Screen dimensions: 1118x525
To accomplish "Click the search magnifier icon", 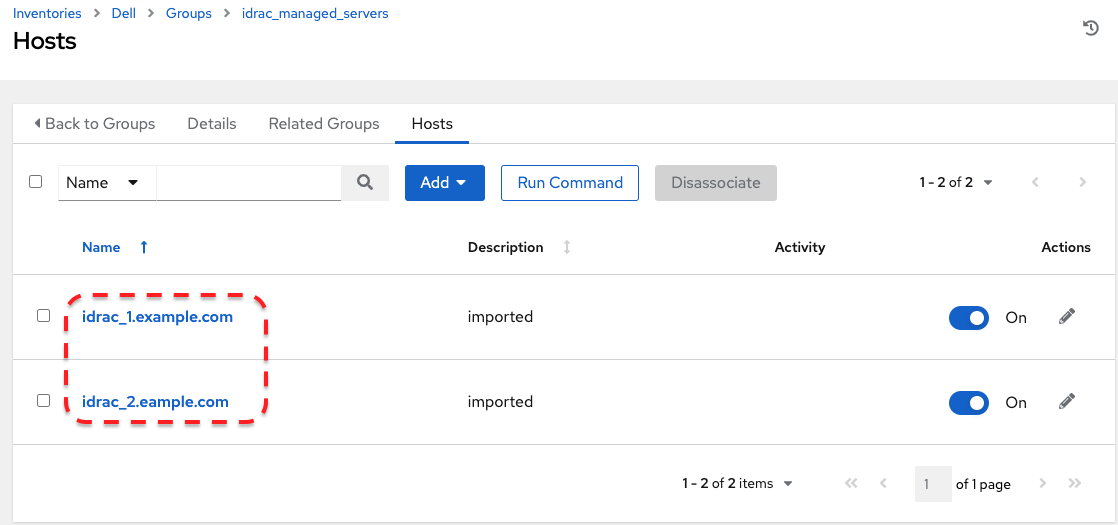I will (365, 183).
